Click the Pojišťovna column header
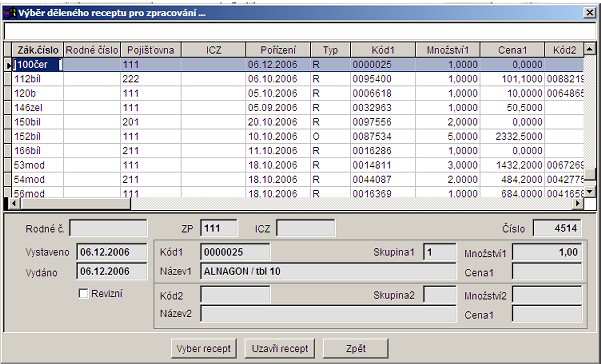Screen dimensions: 601x364 coord(151,50)
